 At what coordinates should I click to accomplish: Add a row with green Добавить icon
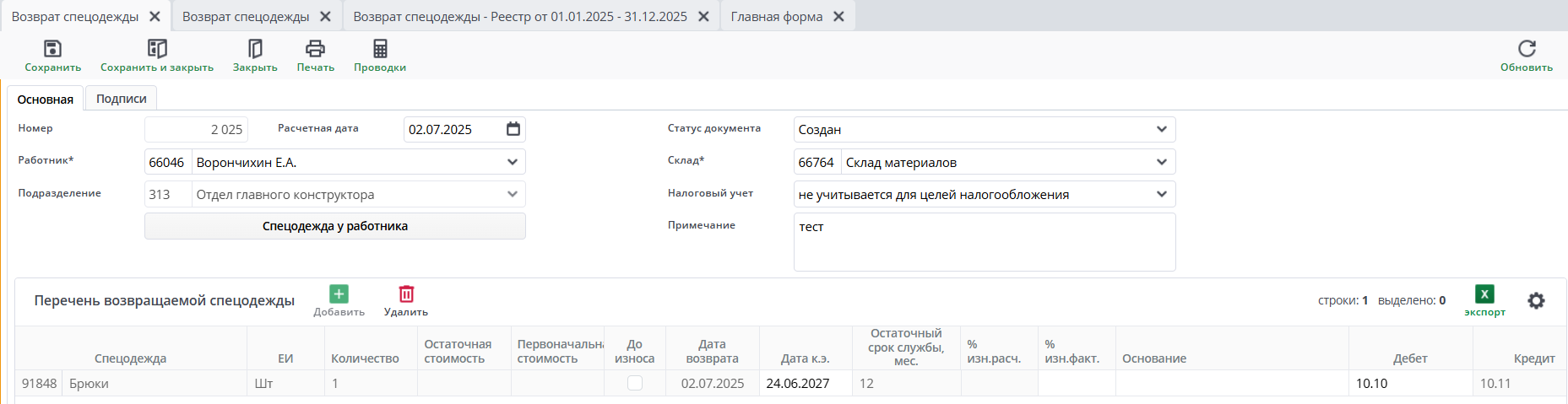pos(339,294)
